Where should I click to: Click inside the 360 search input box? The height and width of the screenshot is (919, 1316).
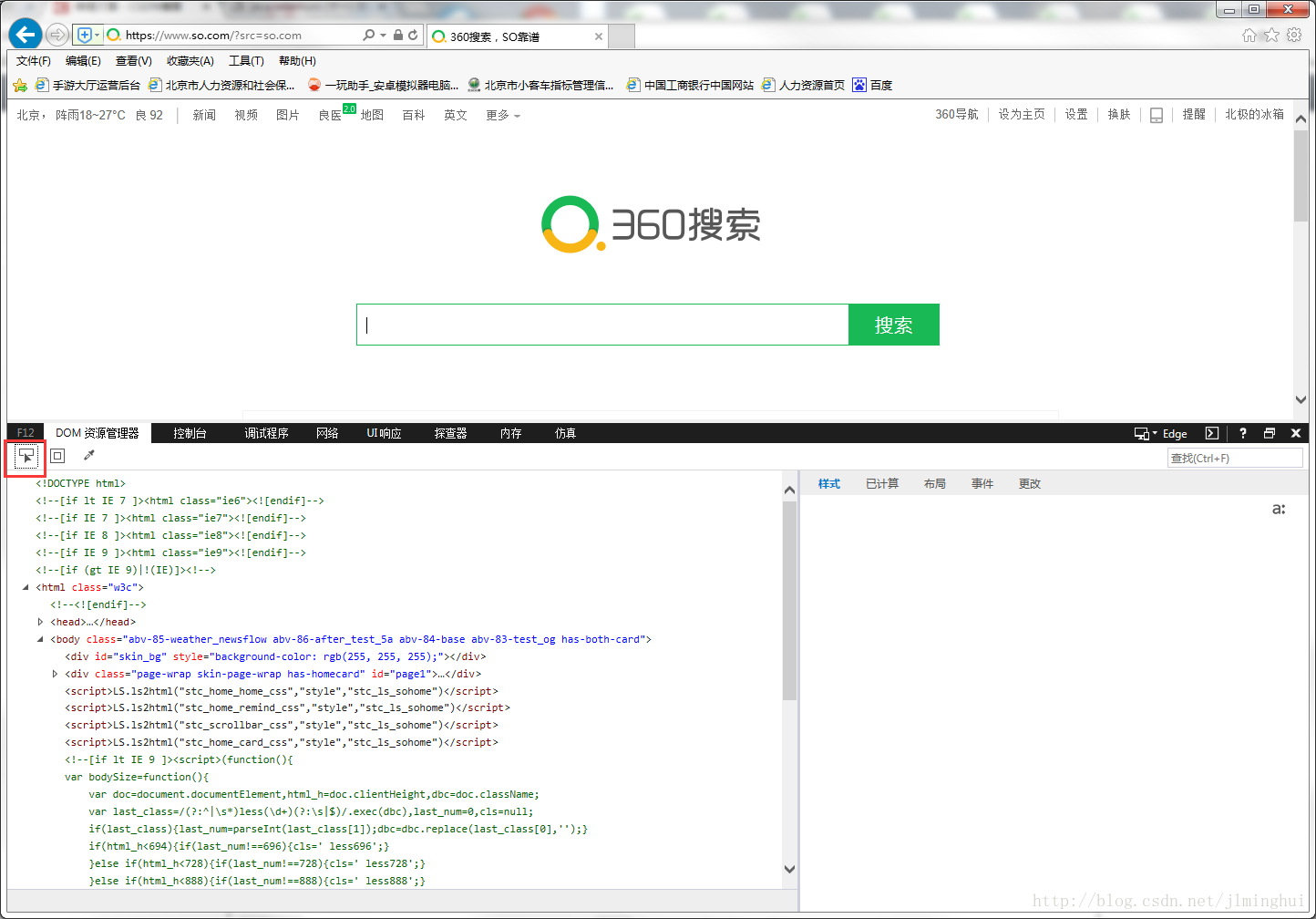click(x=602, y=325)
